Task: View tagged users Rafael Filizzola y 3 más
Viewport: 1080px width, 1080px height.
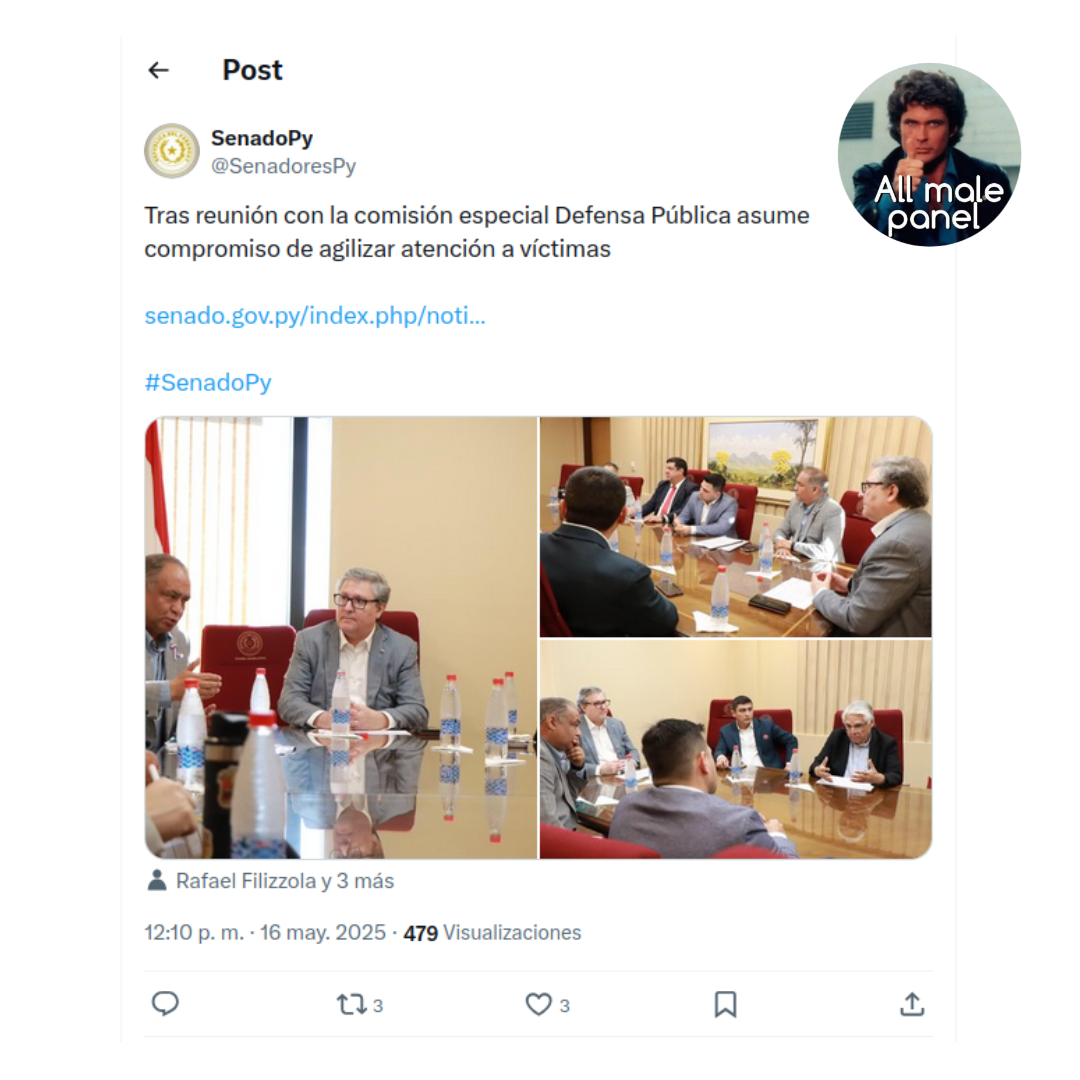Action: pos(284,881)
